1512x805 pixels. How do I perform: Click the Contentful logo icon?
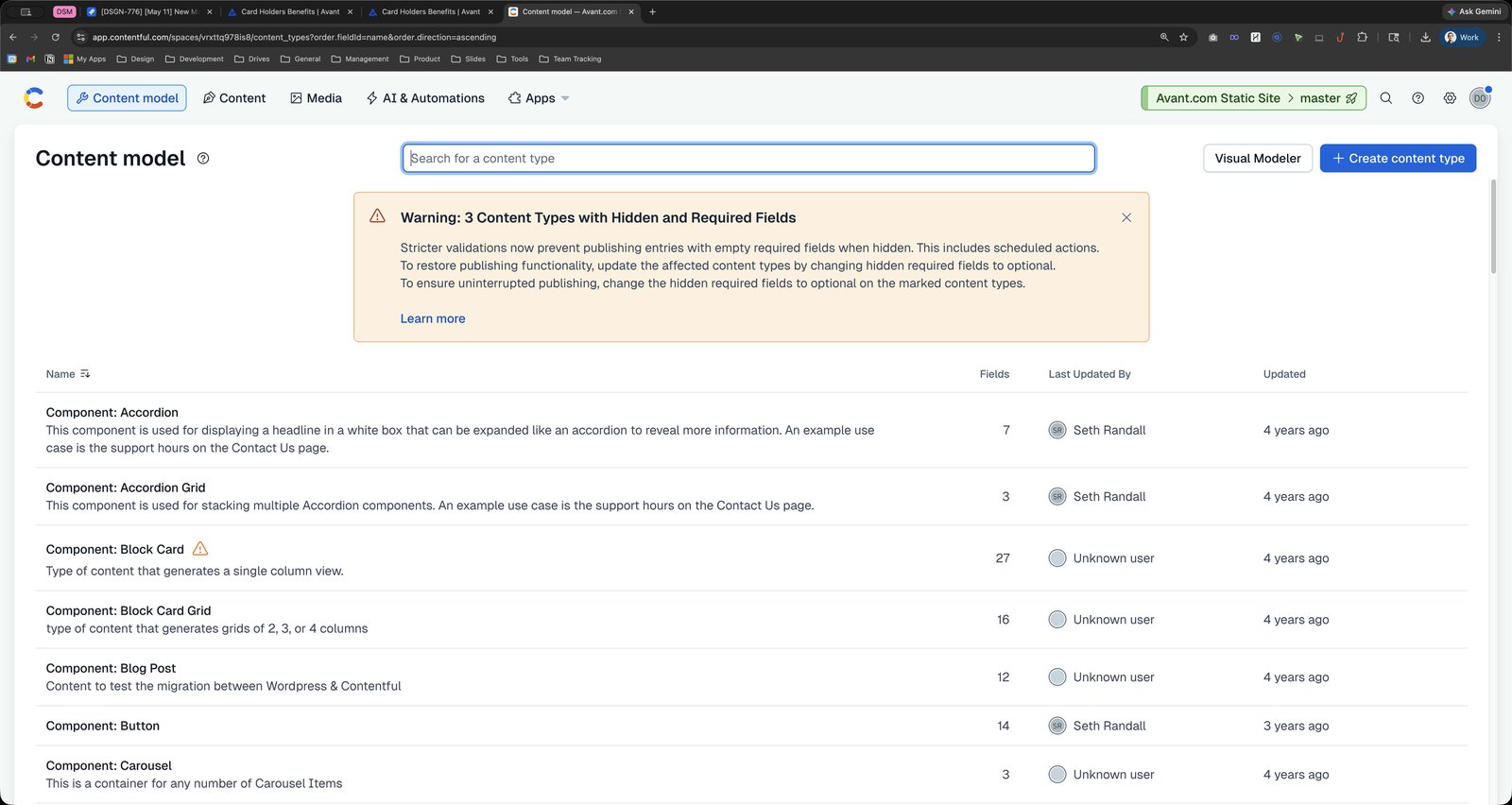(x=34, y=98)
